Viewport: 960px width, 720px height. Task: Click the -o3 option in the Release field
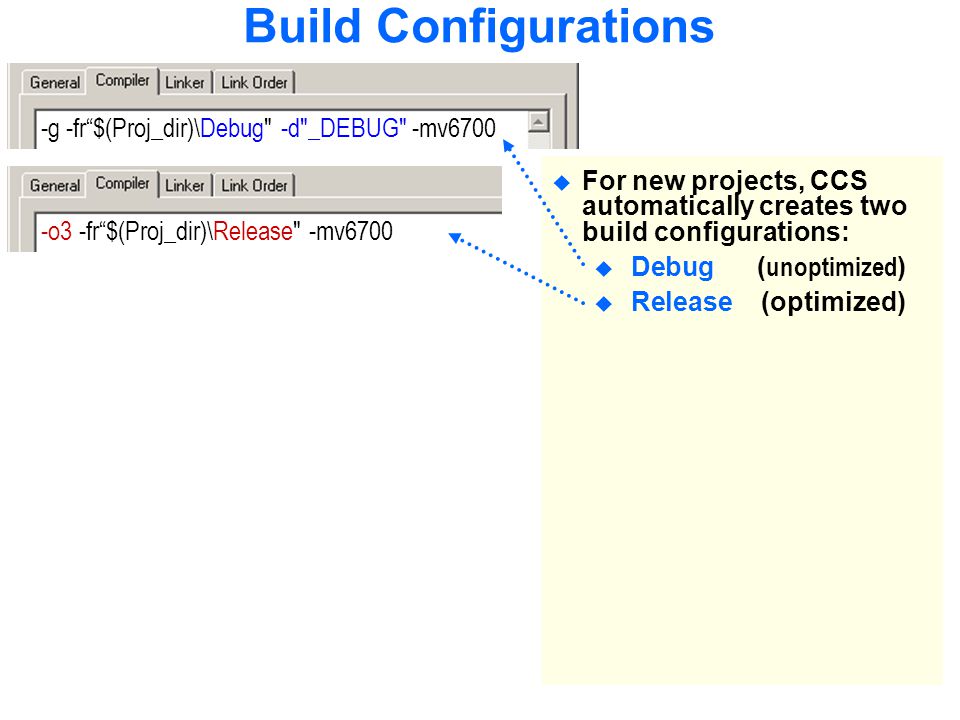coord(56,232)
